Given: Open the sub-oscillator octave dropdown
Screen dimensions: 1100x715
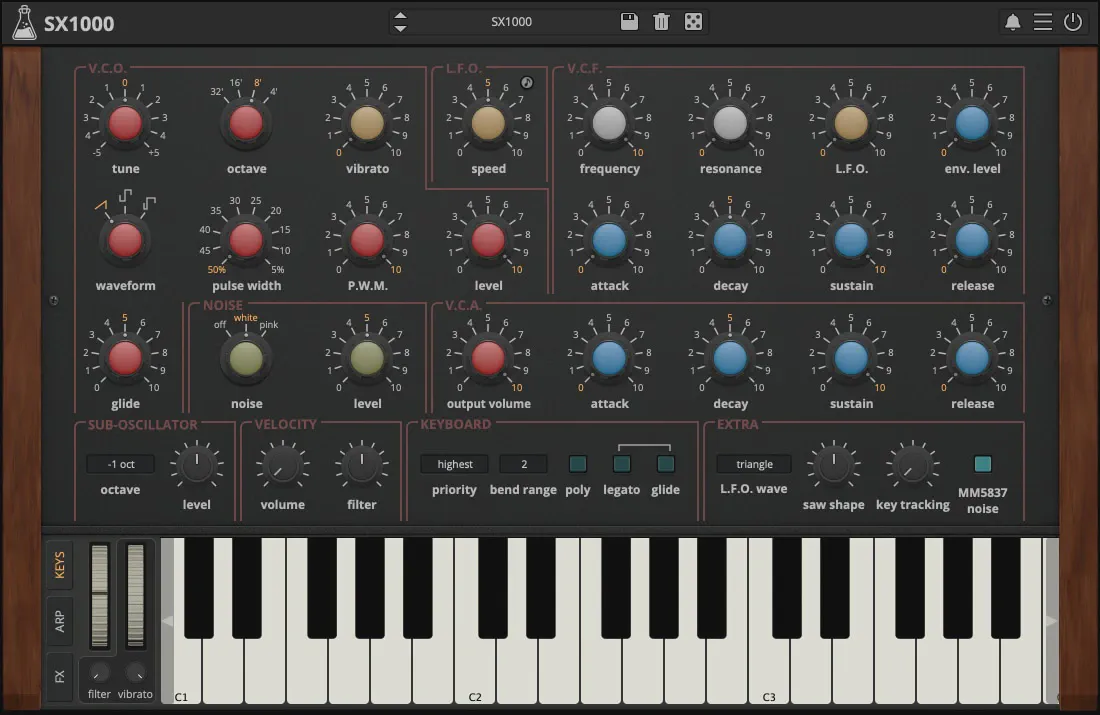Looking at the screenshot, I should click(120, 464).
